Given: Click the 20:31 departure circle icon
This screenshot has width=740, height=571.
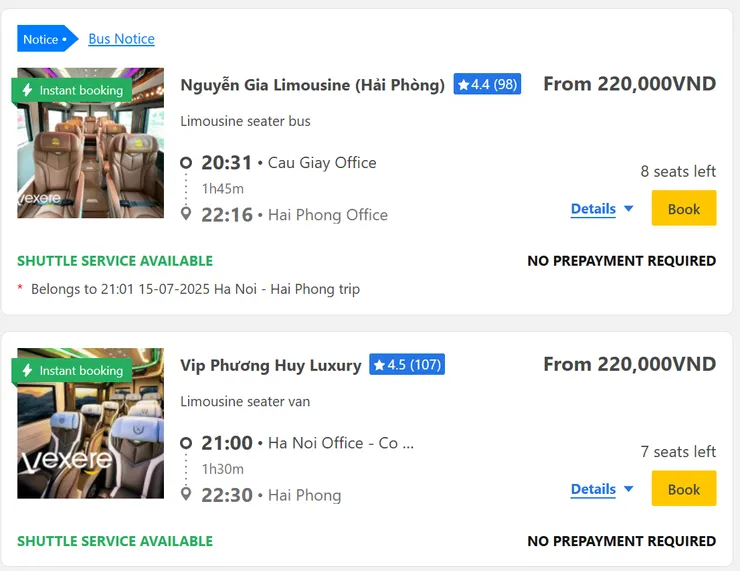Looking at the screenshot, I should [186, 163].
